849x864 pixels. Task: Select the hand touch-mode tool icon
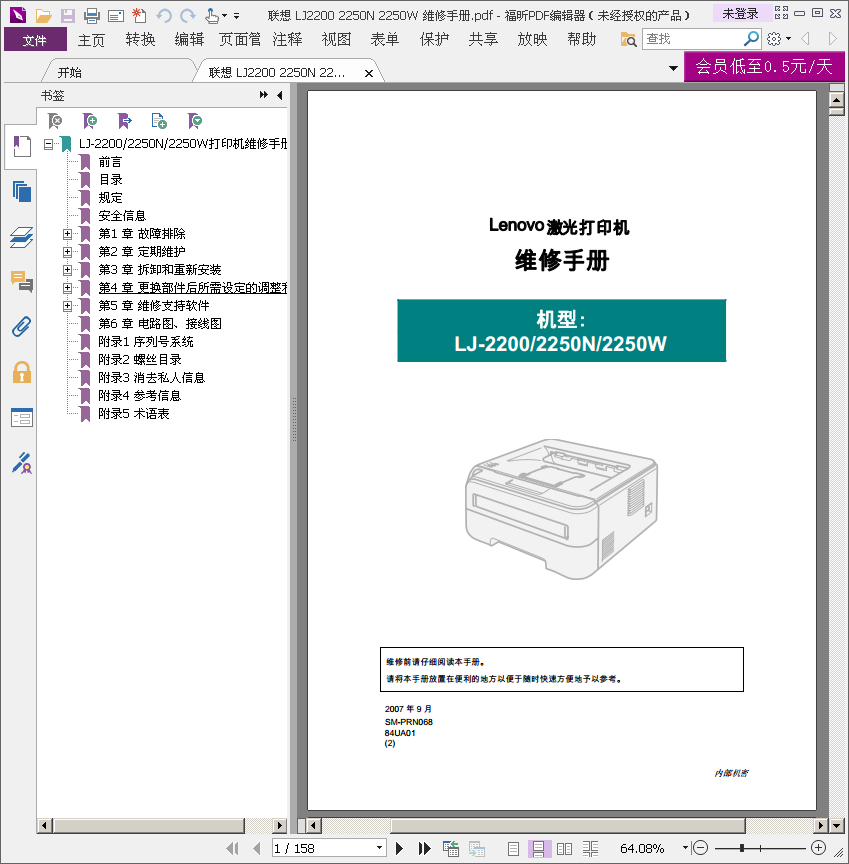tap(212, 15)
